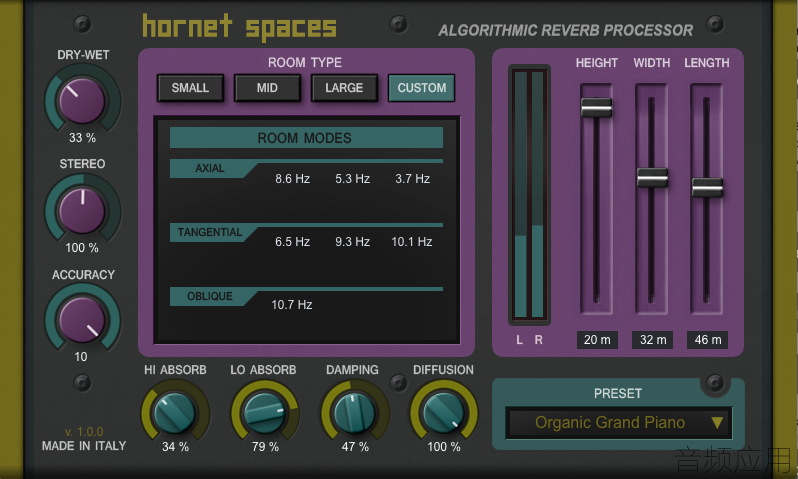Click the hornet spaces logo
The width and height of the screenshot is (798, 479).
point(239,27)
